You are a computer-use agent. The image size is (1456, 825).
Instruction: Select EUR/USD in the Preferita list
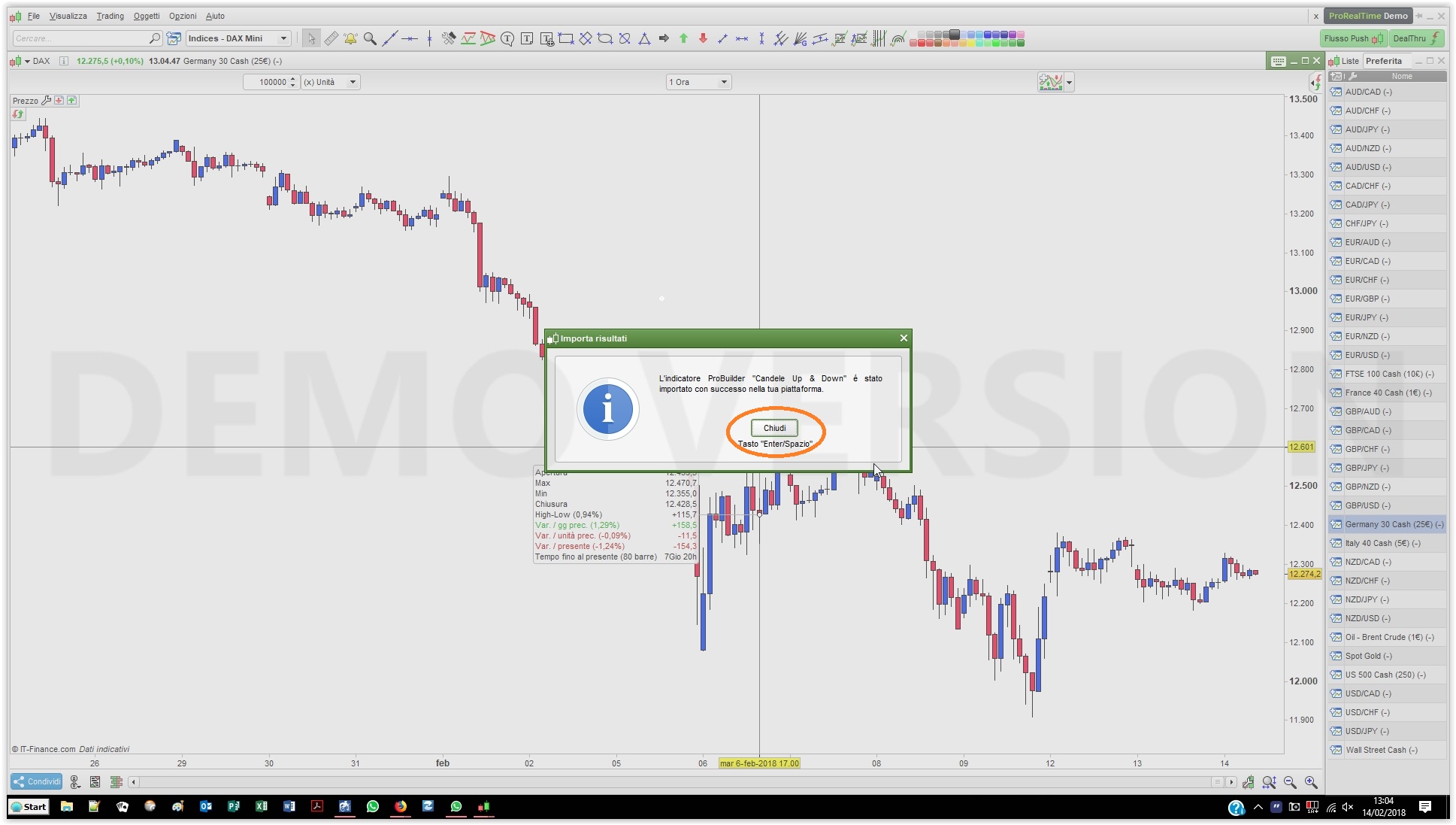pos(1367,355)
